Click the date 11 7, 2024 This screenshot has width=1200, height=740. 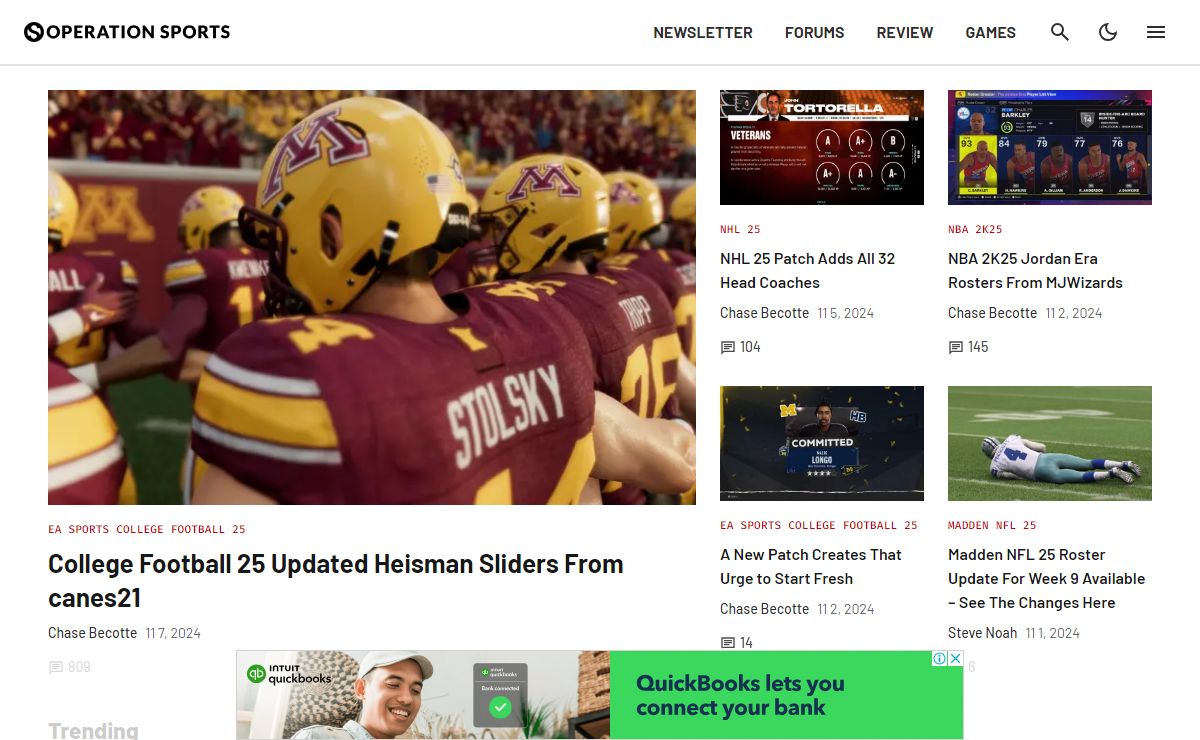pos(173,633)
